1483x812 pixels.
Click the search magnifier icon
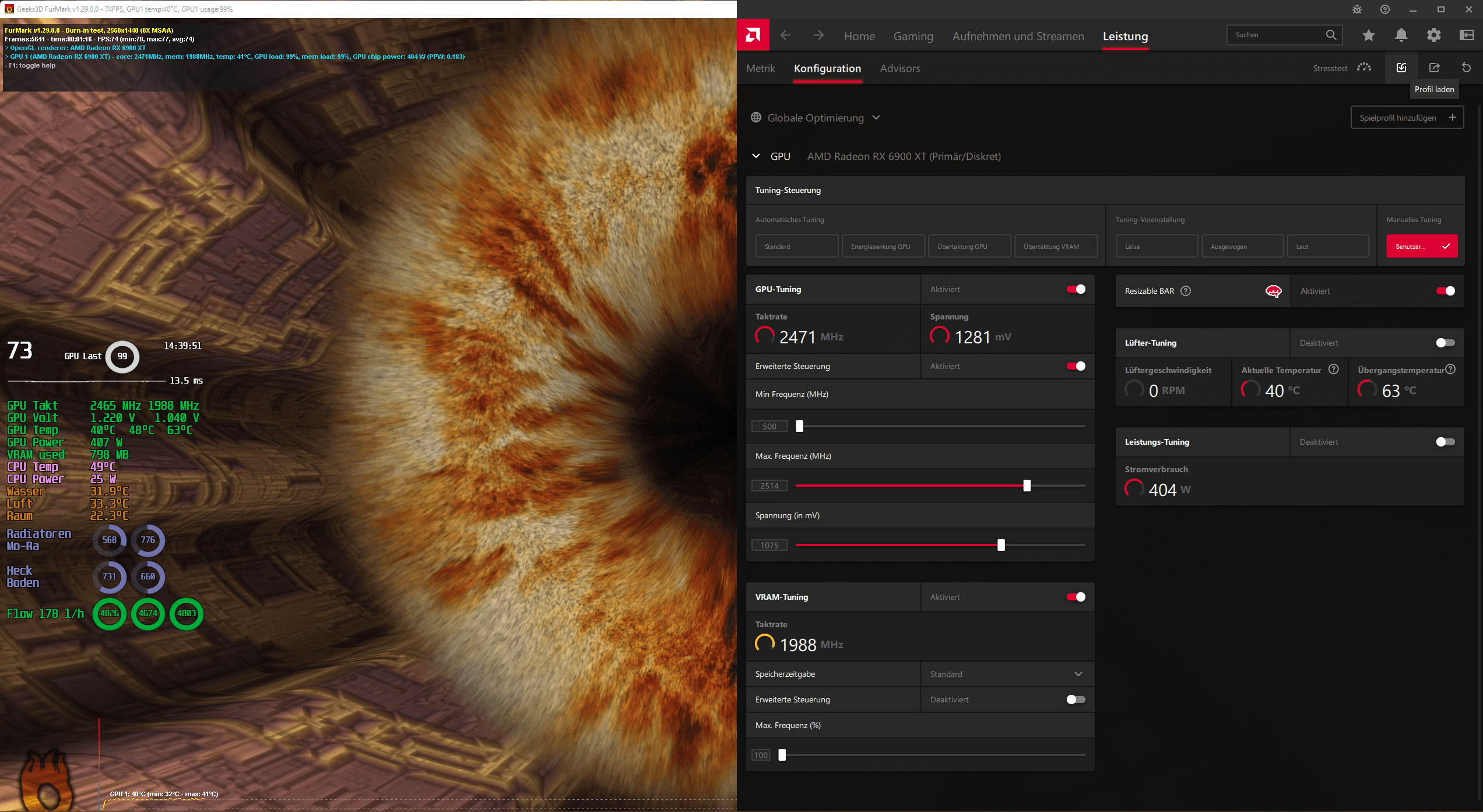pyautogui.click(x=1331, y=35)
